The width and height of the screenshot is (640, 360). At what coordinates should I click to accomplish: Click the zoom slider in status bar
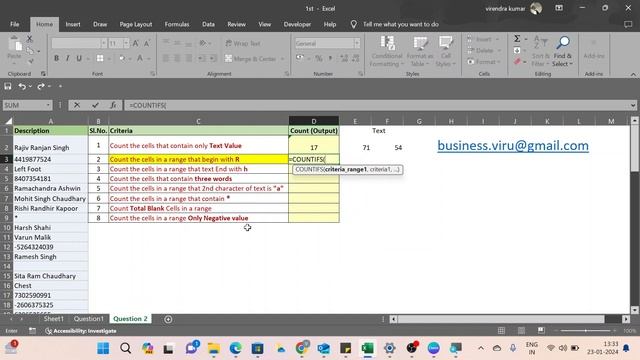pos(585,331)
